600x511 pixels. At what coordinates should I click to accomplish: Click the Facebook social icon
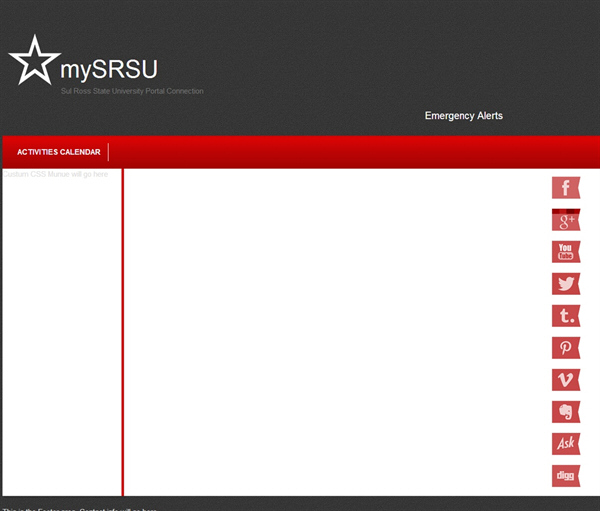566,188
